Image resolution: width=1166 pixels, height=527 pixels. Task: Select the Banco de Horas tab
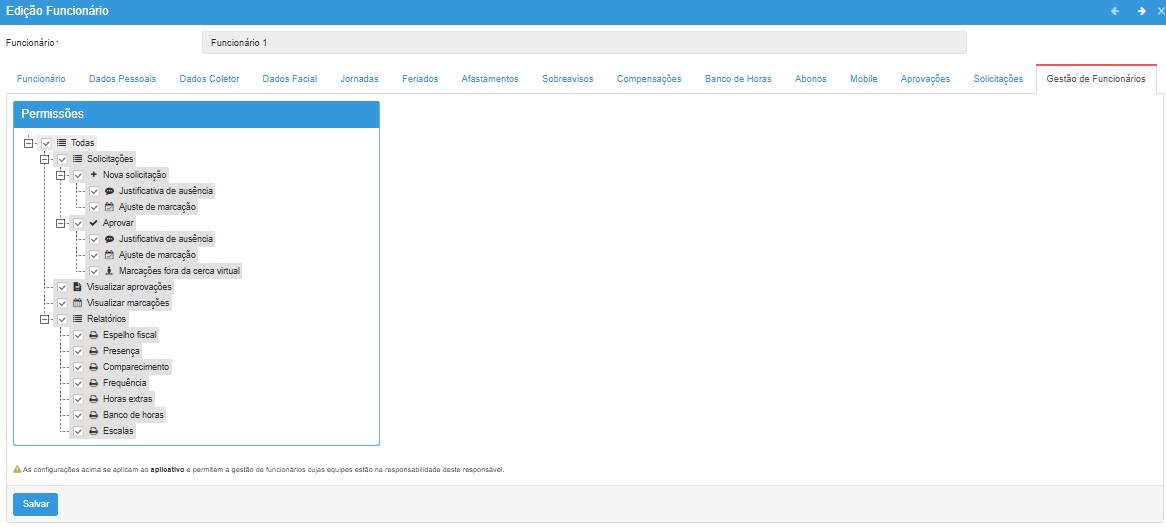738,79
